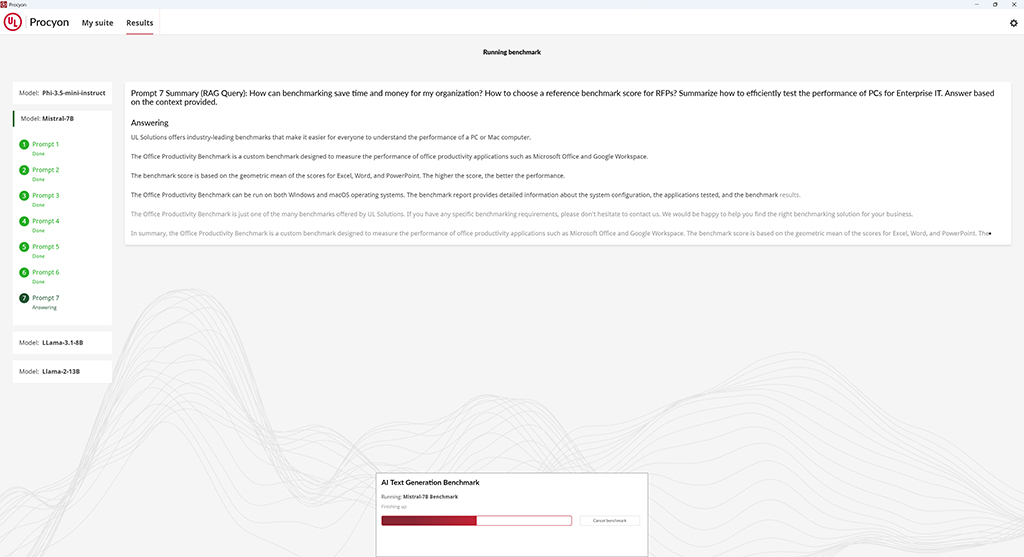Click the Prompt 4 green number badge
The height and width of the screenshot is (557, 1024).
tap(24, 221)
